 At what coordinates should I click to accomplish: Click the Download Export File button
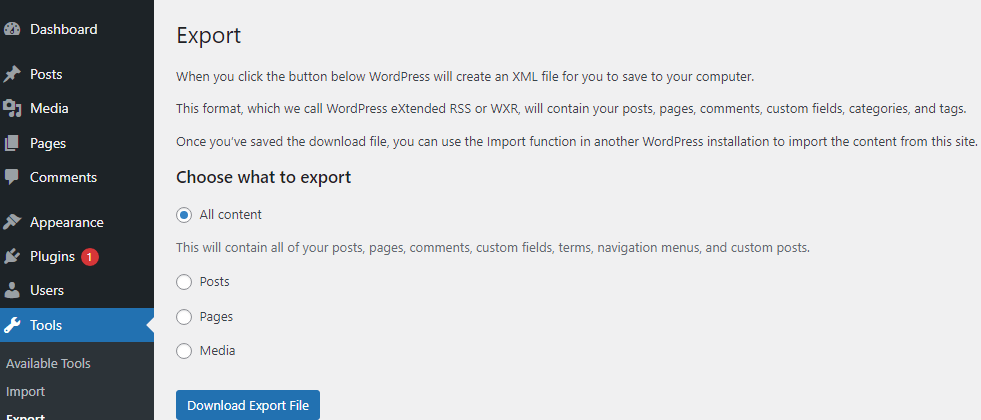[x=248, y=405]
